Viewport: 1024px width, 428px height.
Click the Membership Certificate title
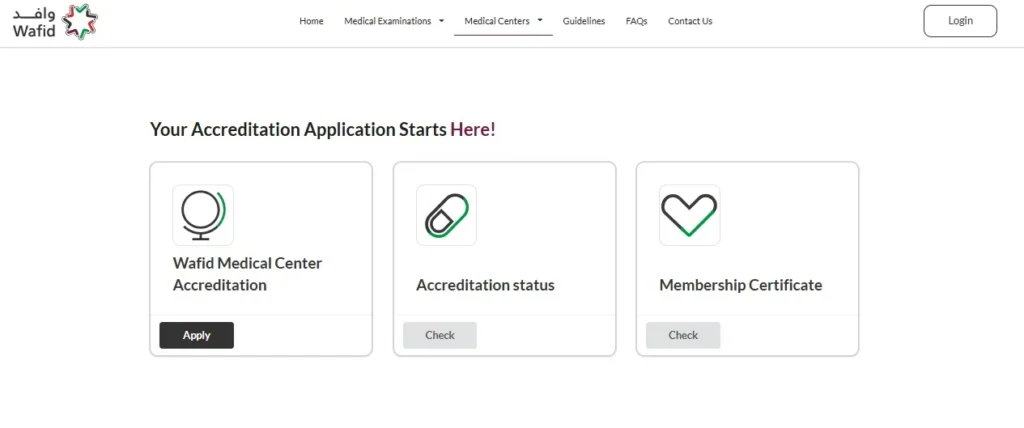tap(741, 286)
